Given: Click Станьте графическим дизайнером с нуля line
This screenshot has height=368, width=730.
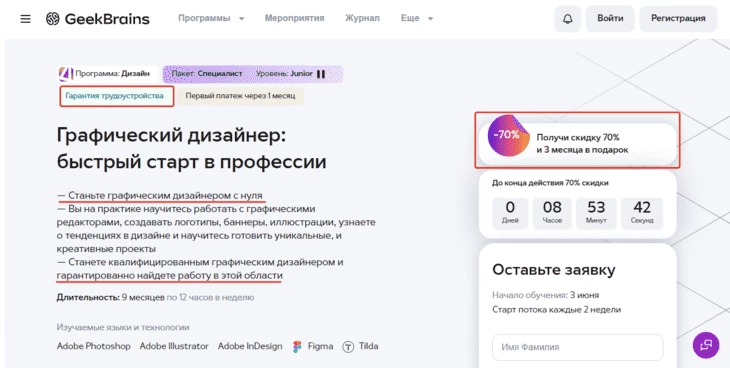Looking at the screenshot, I should [x=160, y=195].
